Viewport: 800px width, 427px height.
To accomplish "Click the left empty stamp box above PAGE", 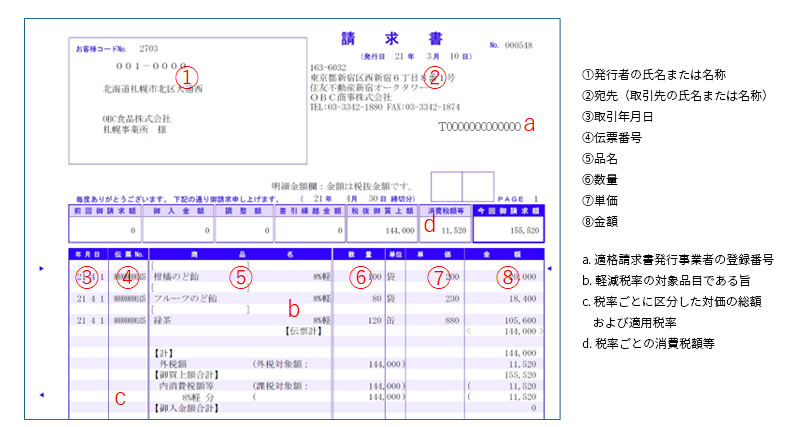I will [x=446, y=186].
